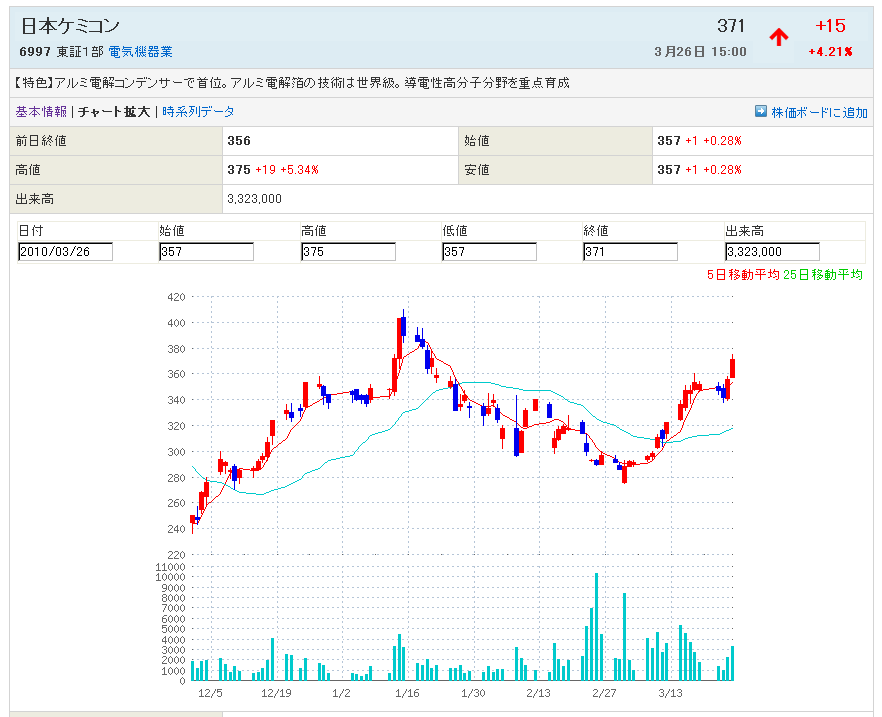Click the tallest volume bar above 10000
The image size is (882, 717).
(x=596, y=627)
